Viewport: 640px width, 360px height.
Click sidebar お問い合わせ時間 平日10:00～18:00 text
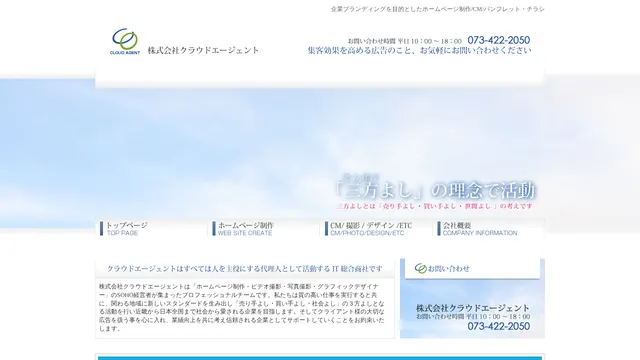click(x=473, y=316)
